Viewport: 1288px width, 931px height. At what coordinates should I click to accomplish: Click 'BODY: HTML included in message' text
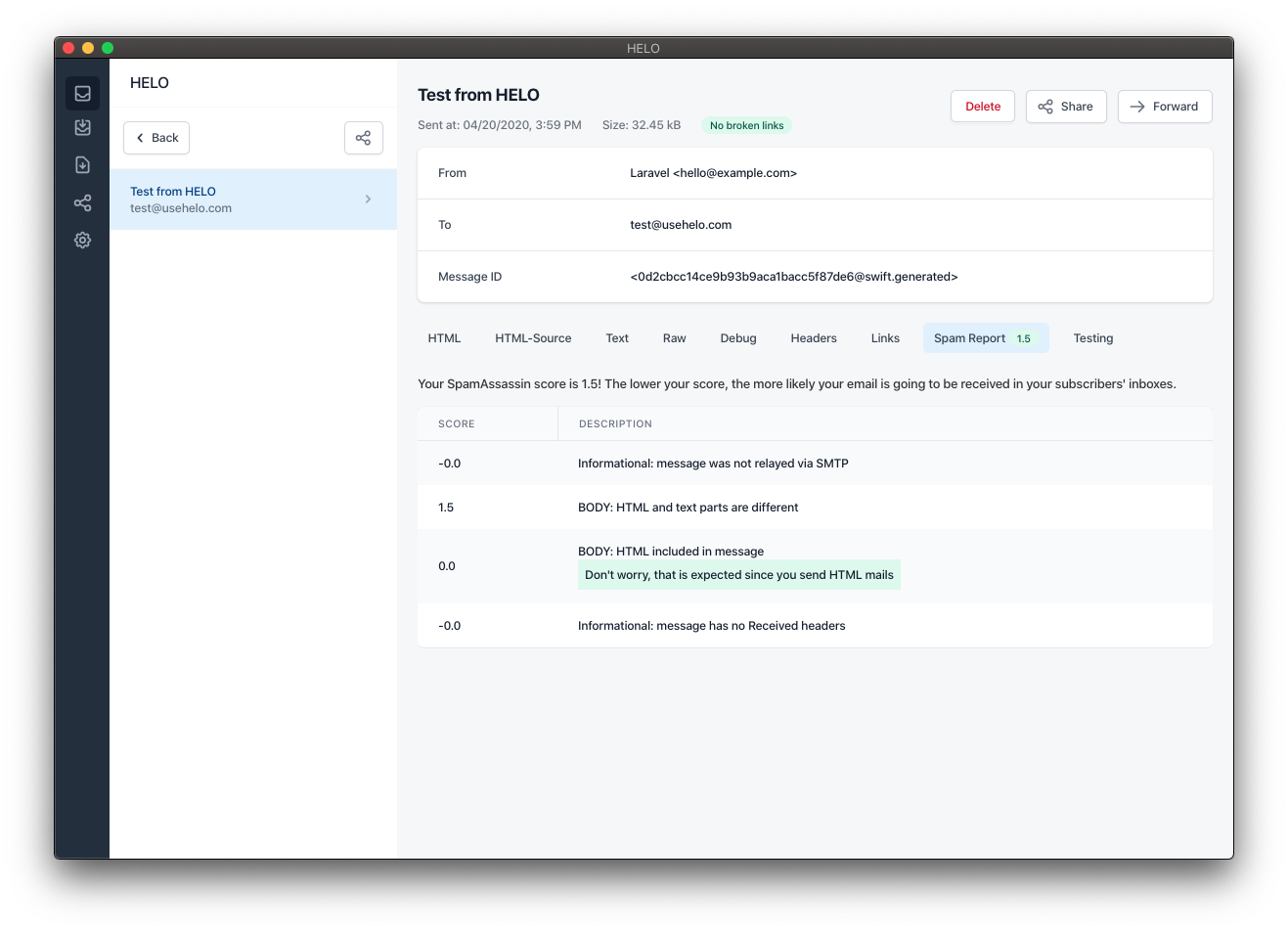point(671,552)
